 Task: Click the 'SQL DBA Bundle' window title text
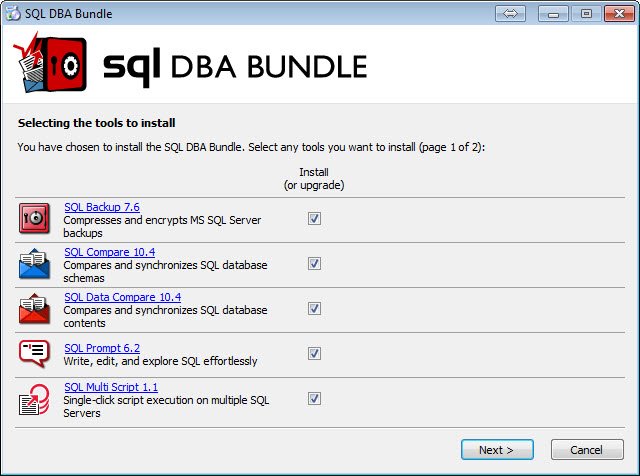point(69,13)
